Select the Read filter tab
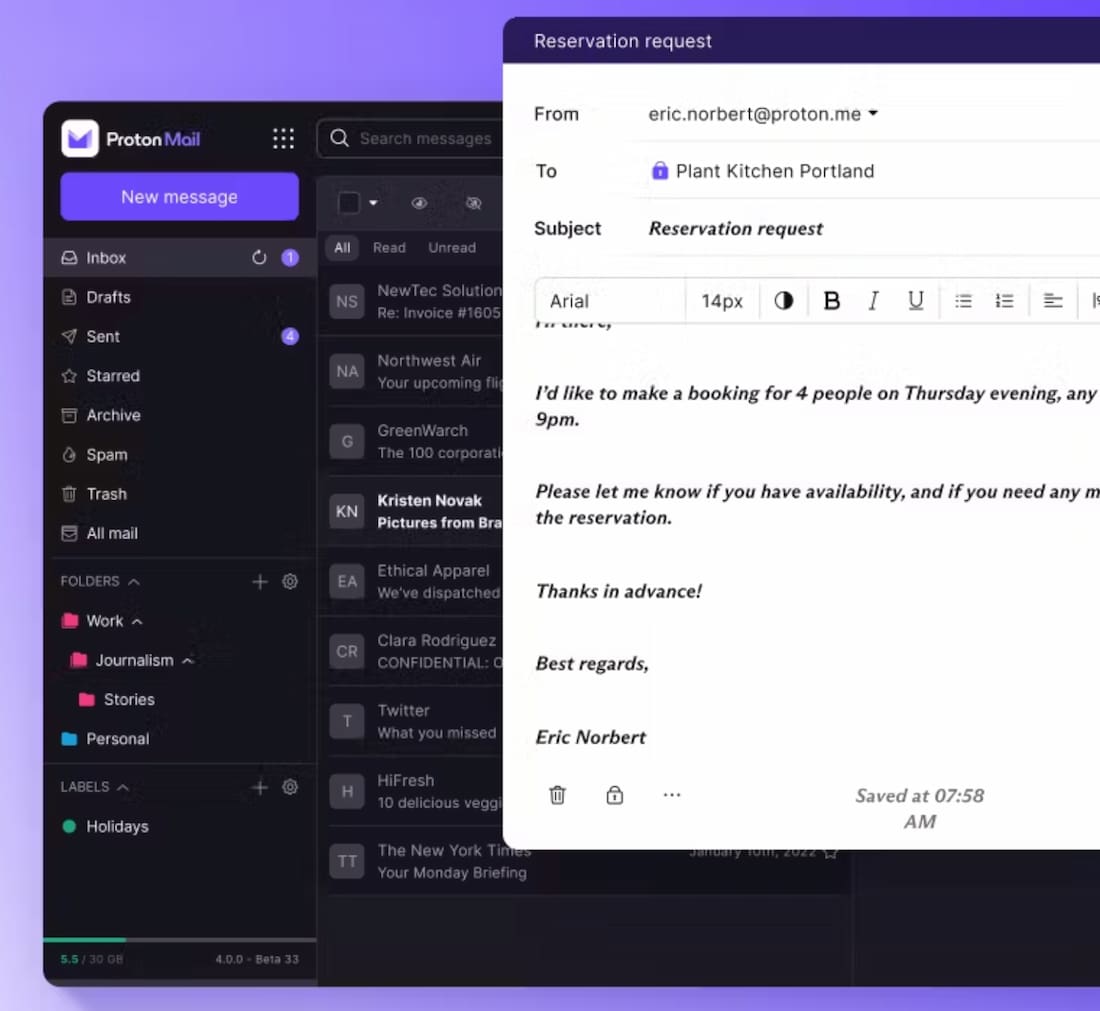The width and height of the screenshot is (1100, 1011). tap(389, 248)
